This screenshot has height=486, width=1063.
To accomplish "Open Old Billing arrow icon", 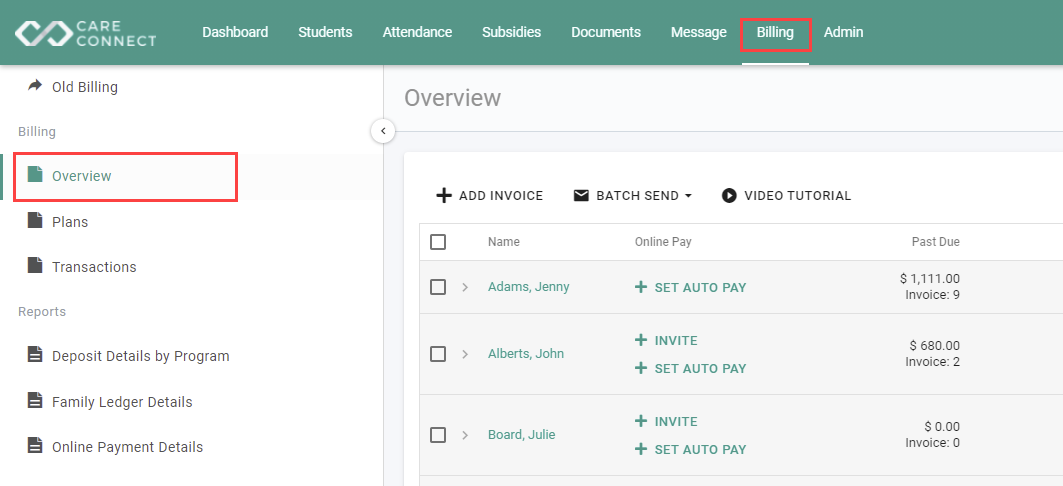I will (x=35, y=86).
